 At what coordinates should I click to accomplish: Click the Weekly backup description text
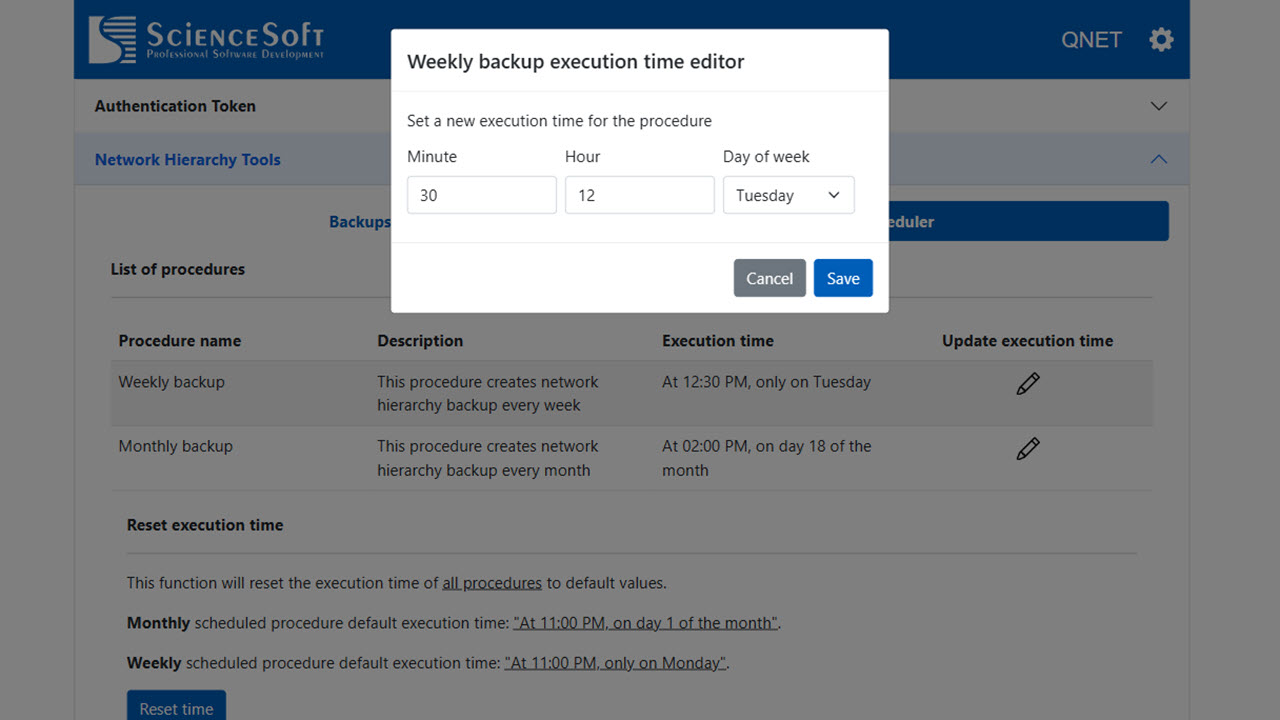tap(488, 394)
